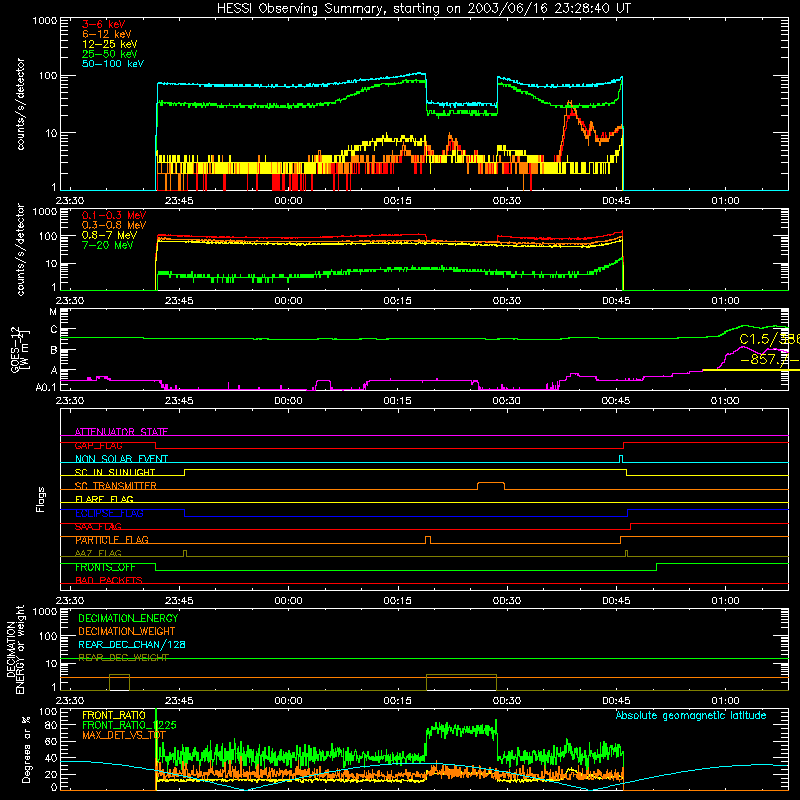Select the red 3-6 keV legend entry
This screenshot has height=800, width=800.
tap(104, 24)
